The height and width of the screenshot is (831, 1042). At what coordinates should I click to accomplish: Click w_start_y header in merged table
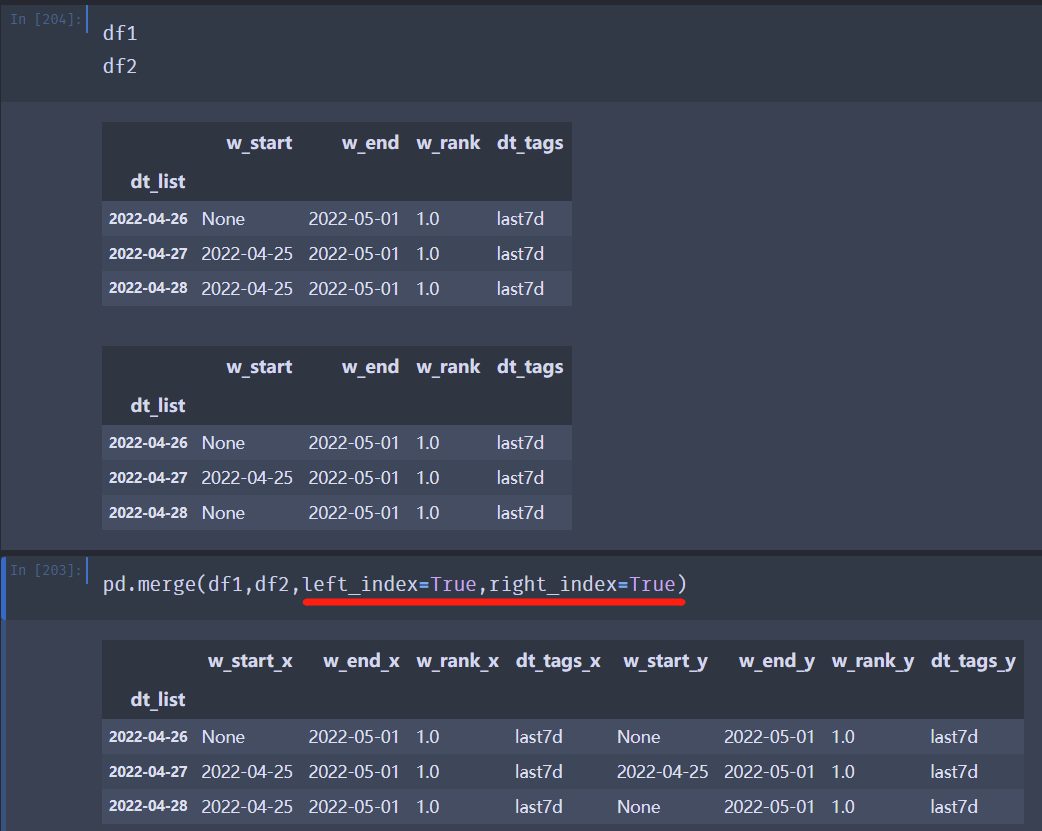click(665, 661)
